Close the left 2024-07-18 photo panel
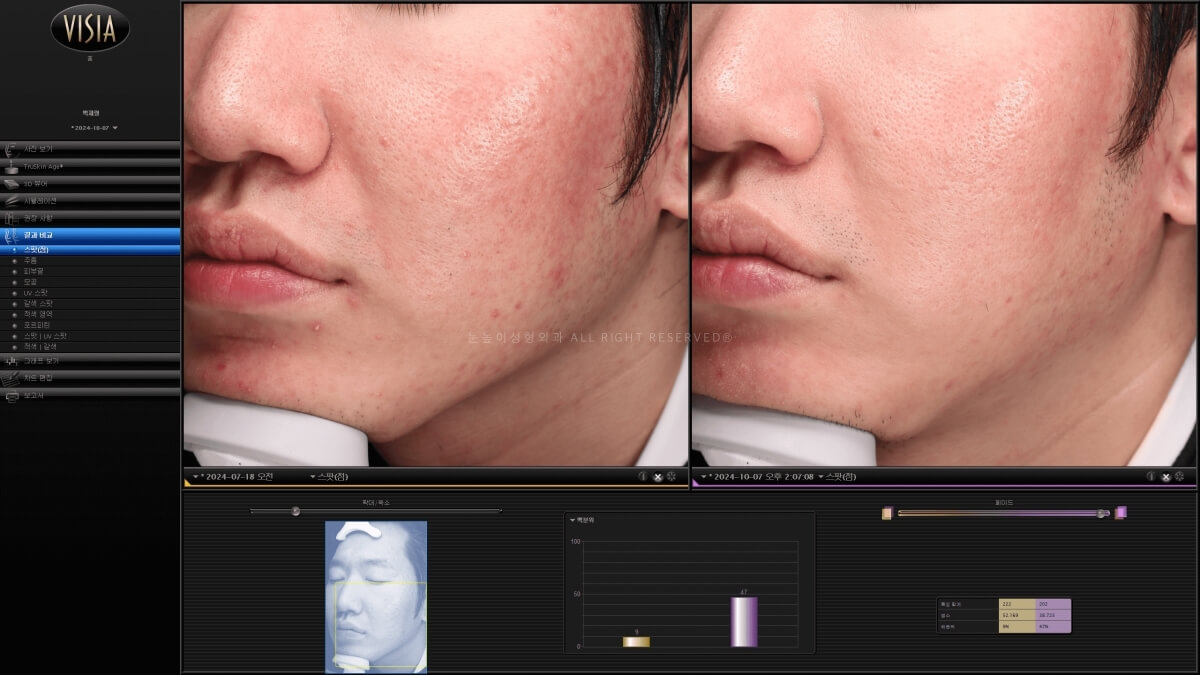 click(658, 477)
